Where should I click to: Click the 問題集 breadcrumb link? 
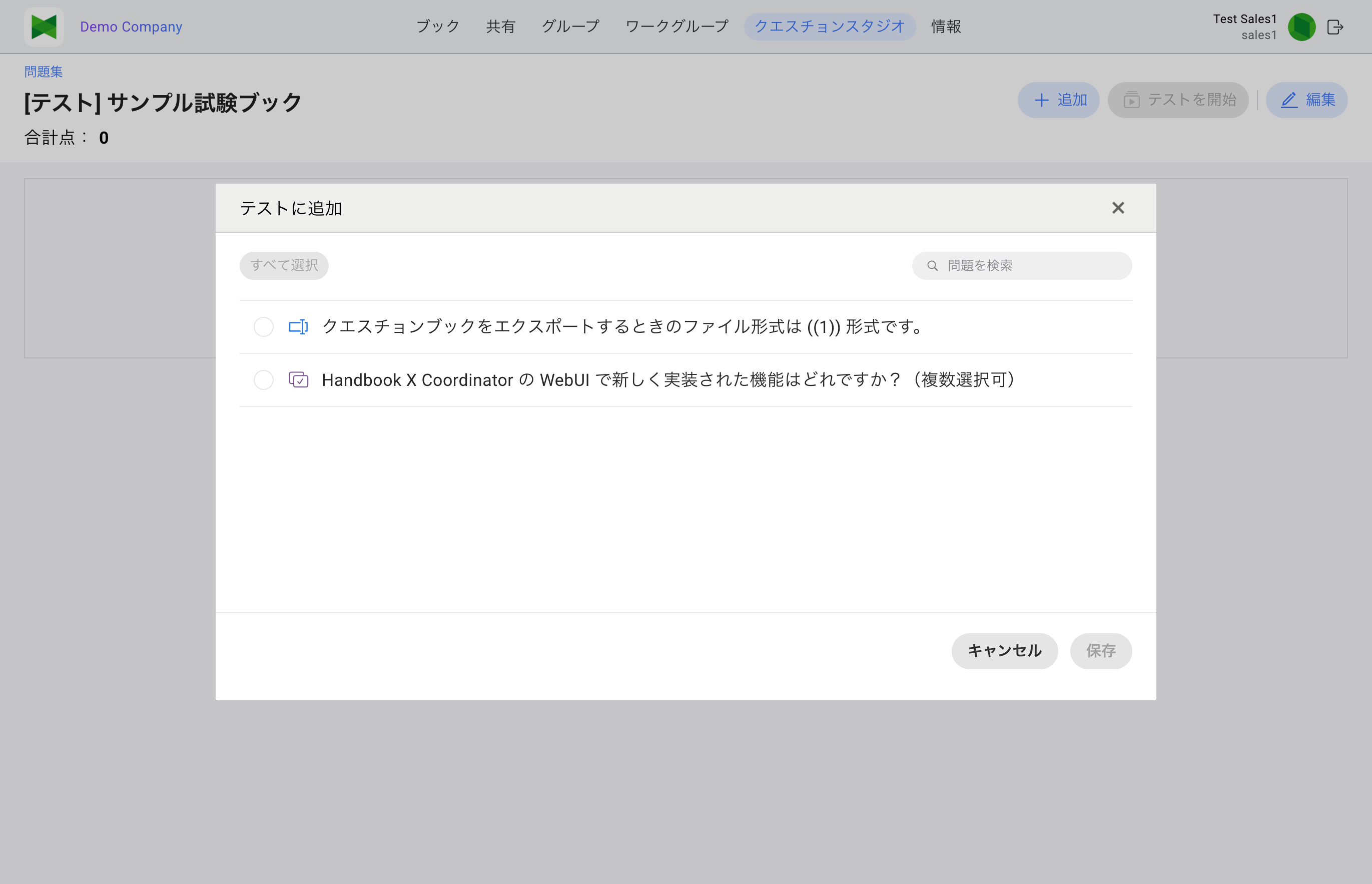(44, 72)
